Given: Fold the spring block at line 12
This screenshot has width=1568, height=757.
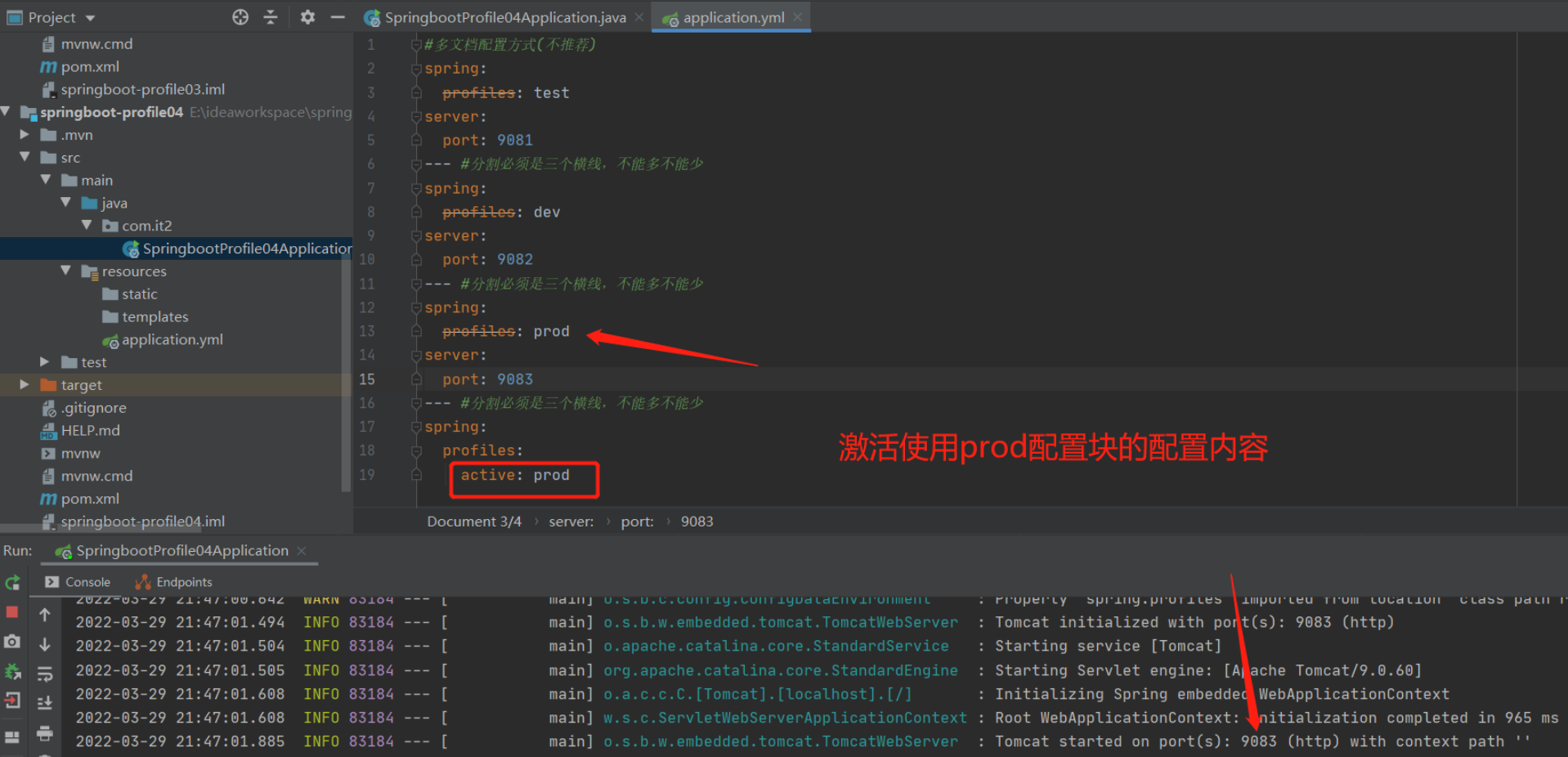Looking at the screenshot, I should tap(416, 307).
